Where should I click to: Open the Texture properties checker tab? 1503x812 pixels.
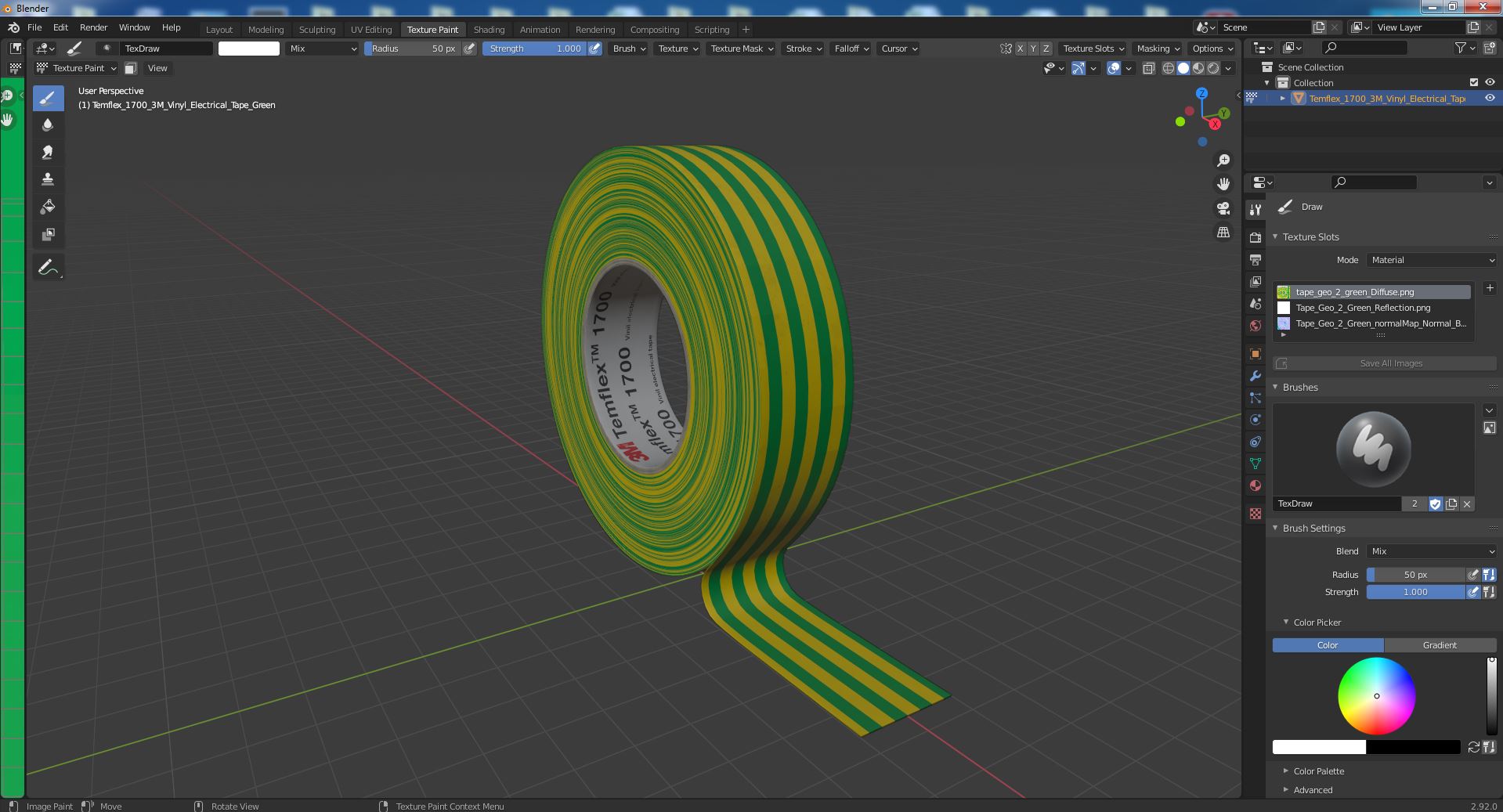[x=1256, y=514]
